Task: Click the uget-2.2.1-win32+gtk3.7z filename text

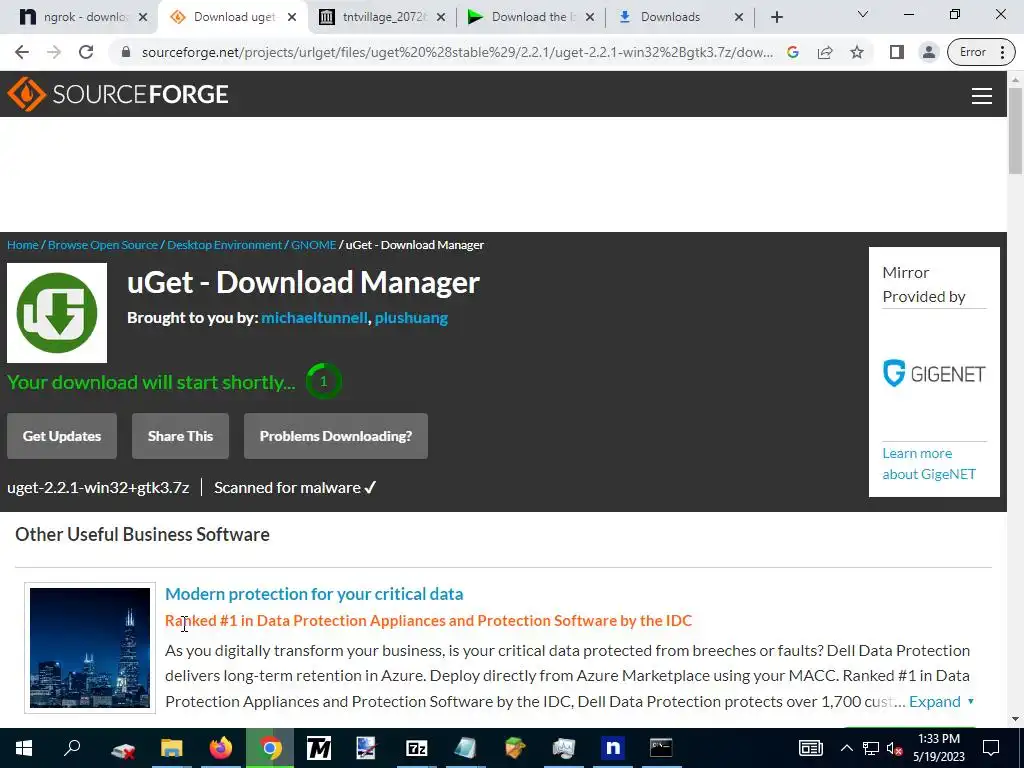Action: point(98,488)
